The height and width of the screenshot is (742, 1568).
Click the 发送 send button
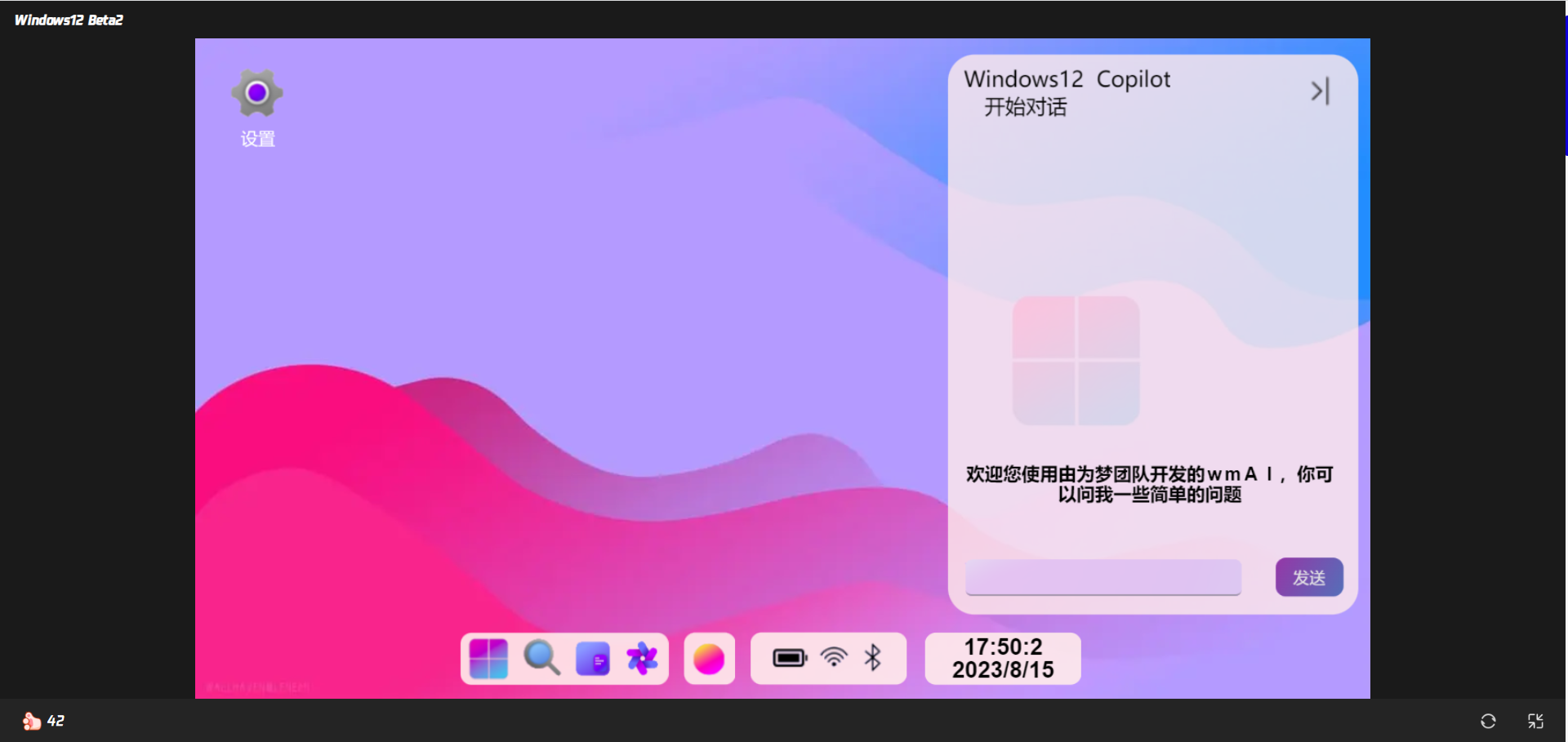[x=1309, y=577]
